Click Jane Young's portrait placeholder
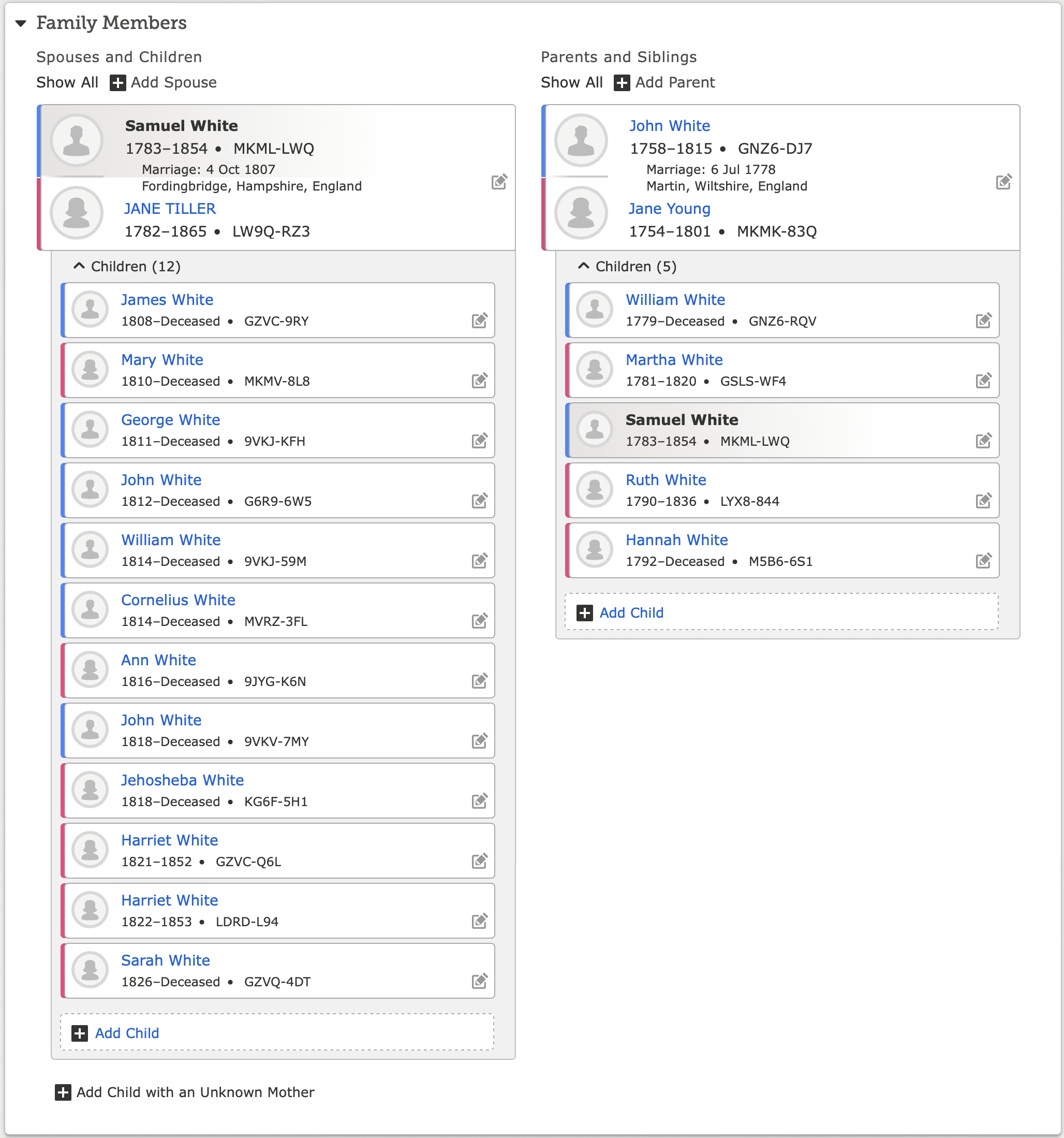Screen dimensions: 1064x1138 pos(581,212)
